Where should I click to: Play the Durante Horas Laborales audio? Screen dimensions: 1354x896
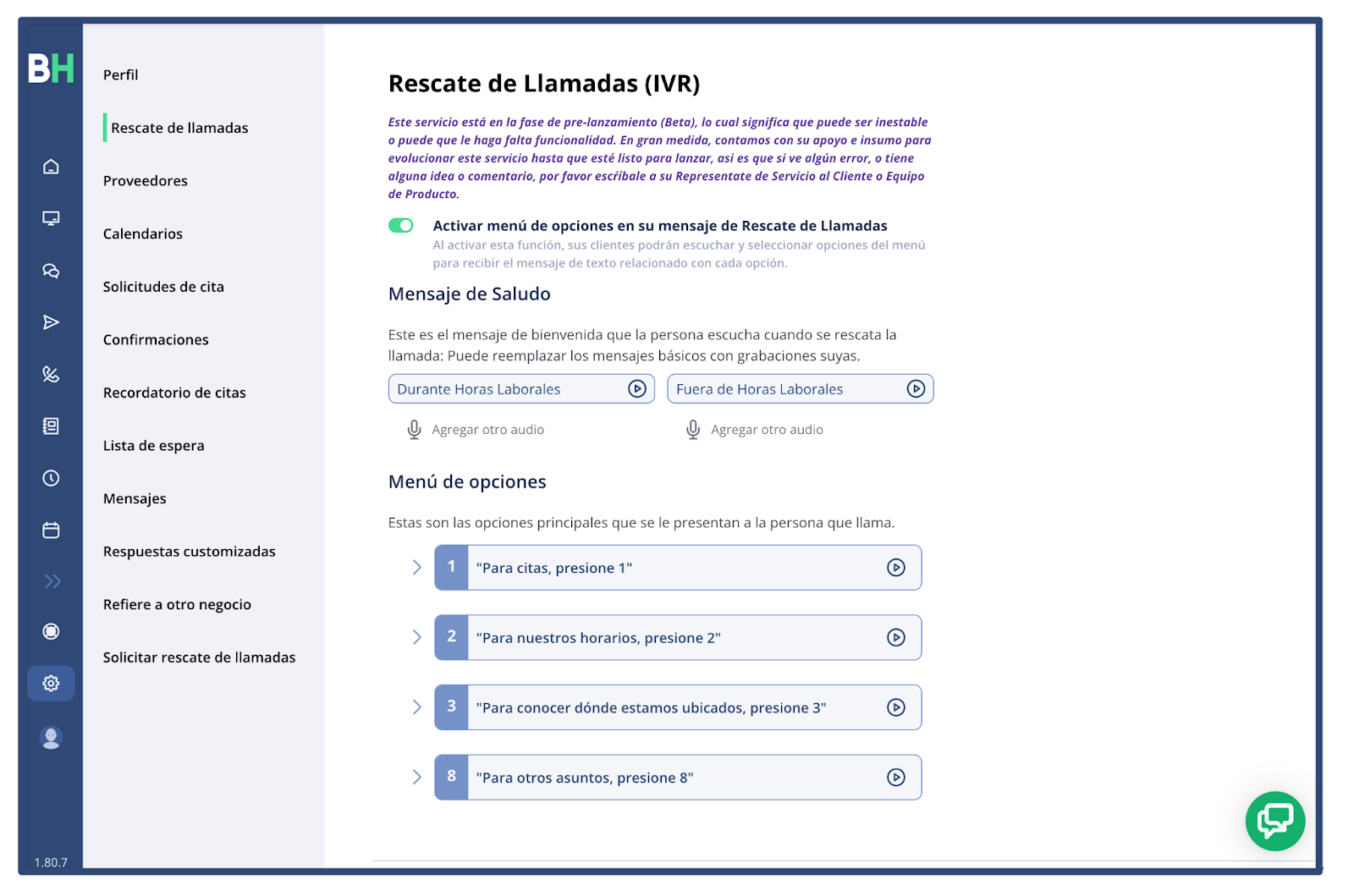pos(637,388)
